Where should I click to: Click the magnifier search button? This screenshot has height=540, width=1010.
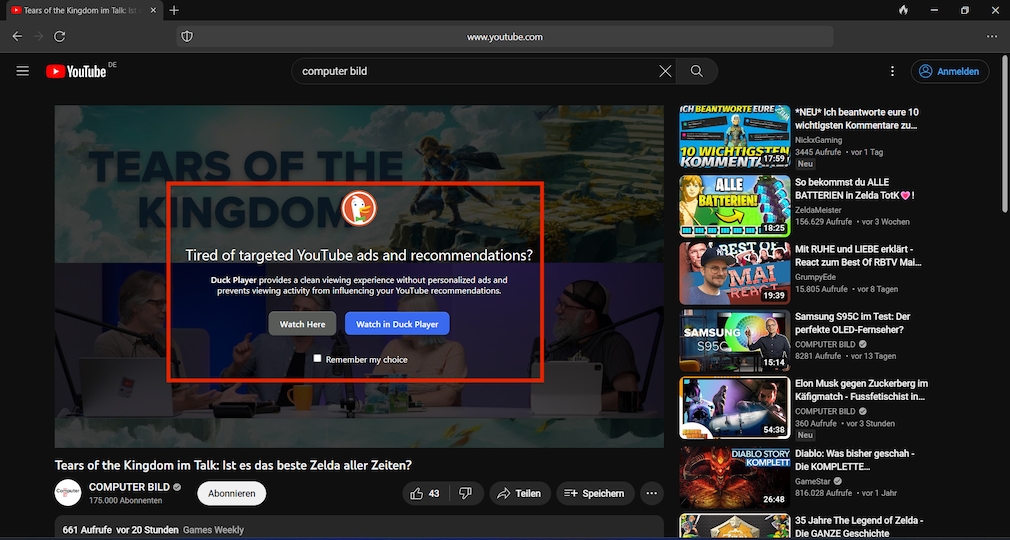pyautogui.click(x=697, y=71)
